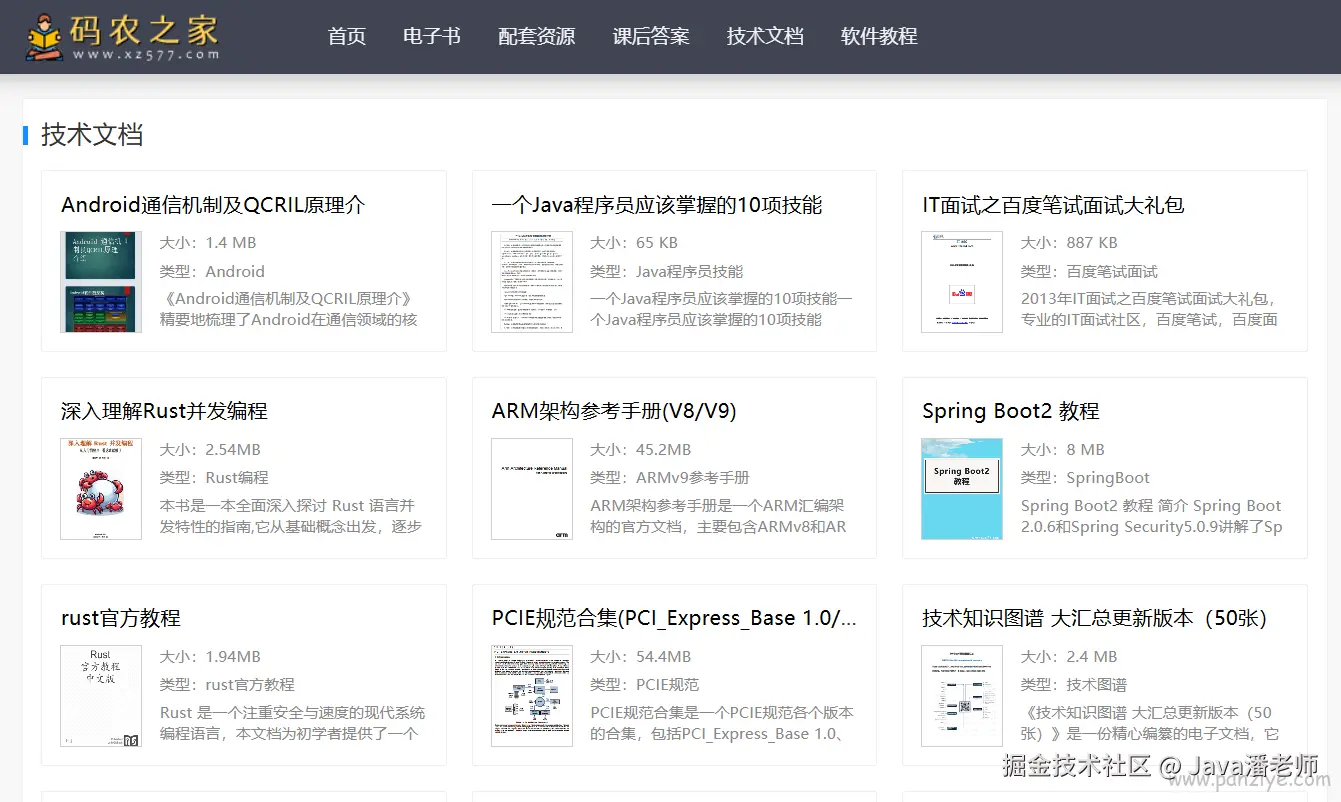Screen dimensions: 1341x802
Task: Click the Java程序员10项技能 document thumbnail
Action: pyautogui.click(x=532, y=282)
